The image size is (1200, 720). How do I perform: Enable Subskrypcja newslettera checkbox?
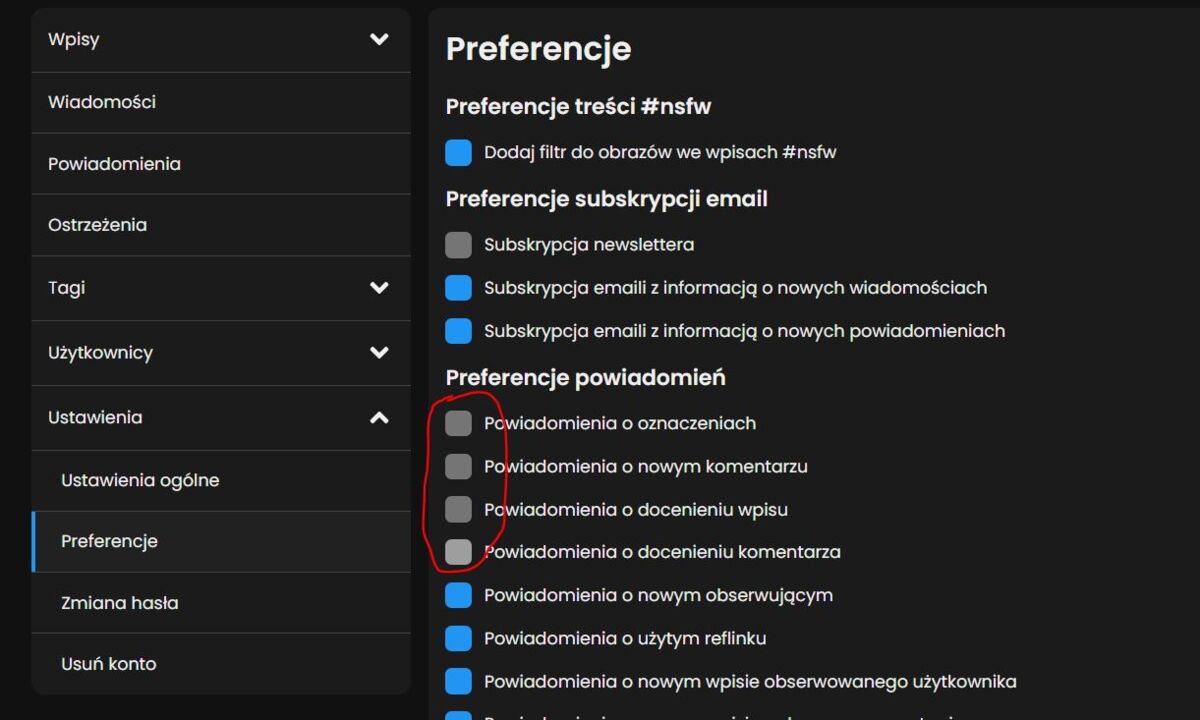pyautogui.click(x=458, y=245)
